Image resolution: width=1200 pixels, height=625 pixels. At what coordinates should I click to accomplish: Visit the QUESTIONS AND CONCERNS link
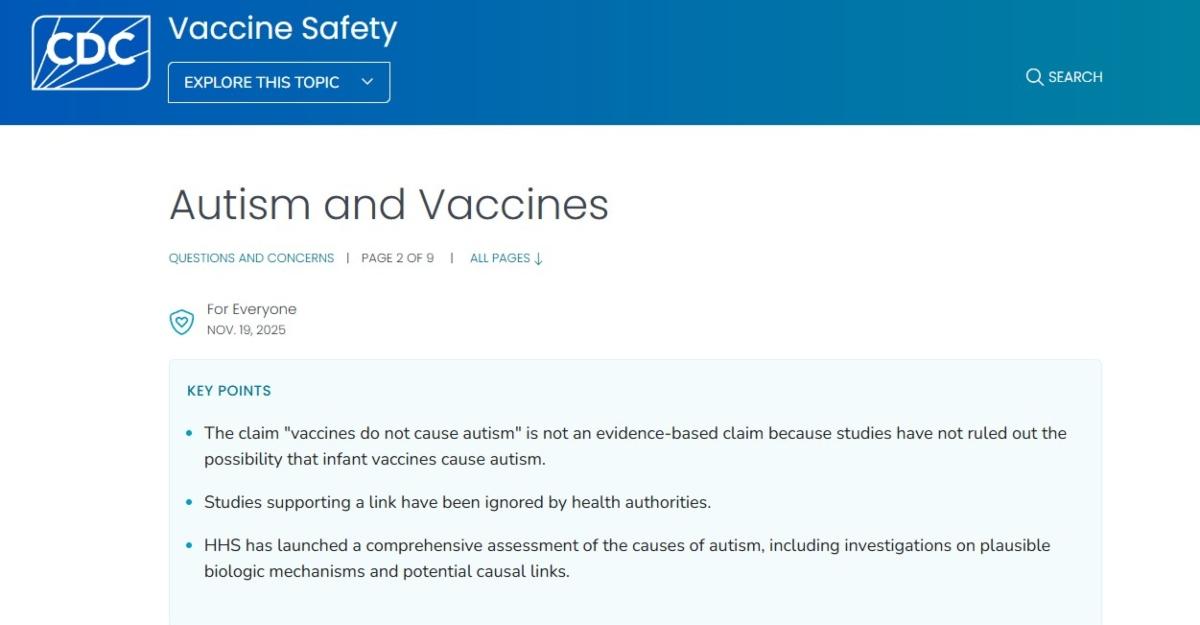(x=250, y=258)
